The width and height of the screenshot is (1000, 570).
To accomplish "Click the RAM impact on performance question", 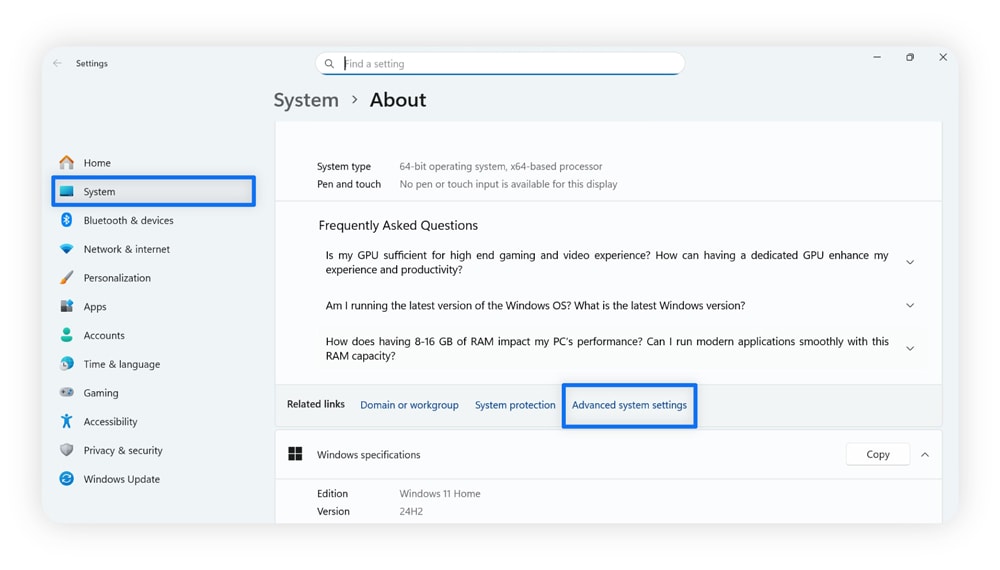I will point(607,348).
